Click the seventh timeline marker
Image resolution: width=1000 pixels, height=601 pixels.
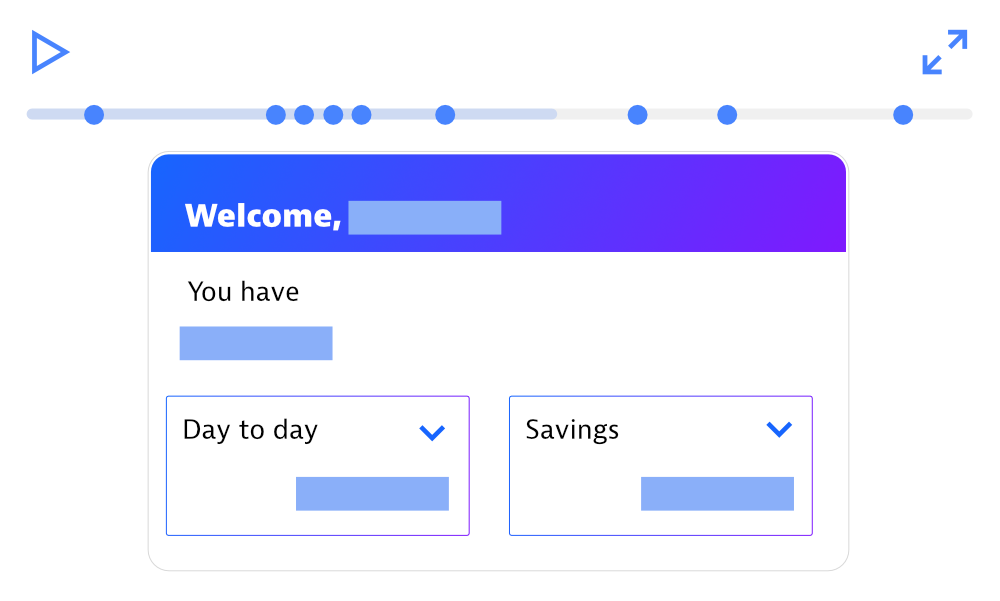tap(637, 115)
